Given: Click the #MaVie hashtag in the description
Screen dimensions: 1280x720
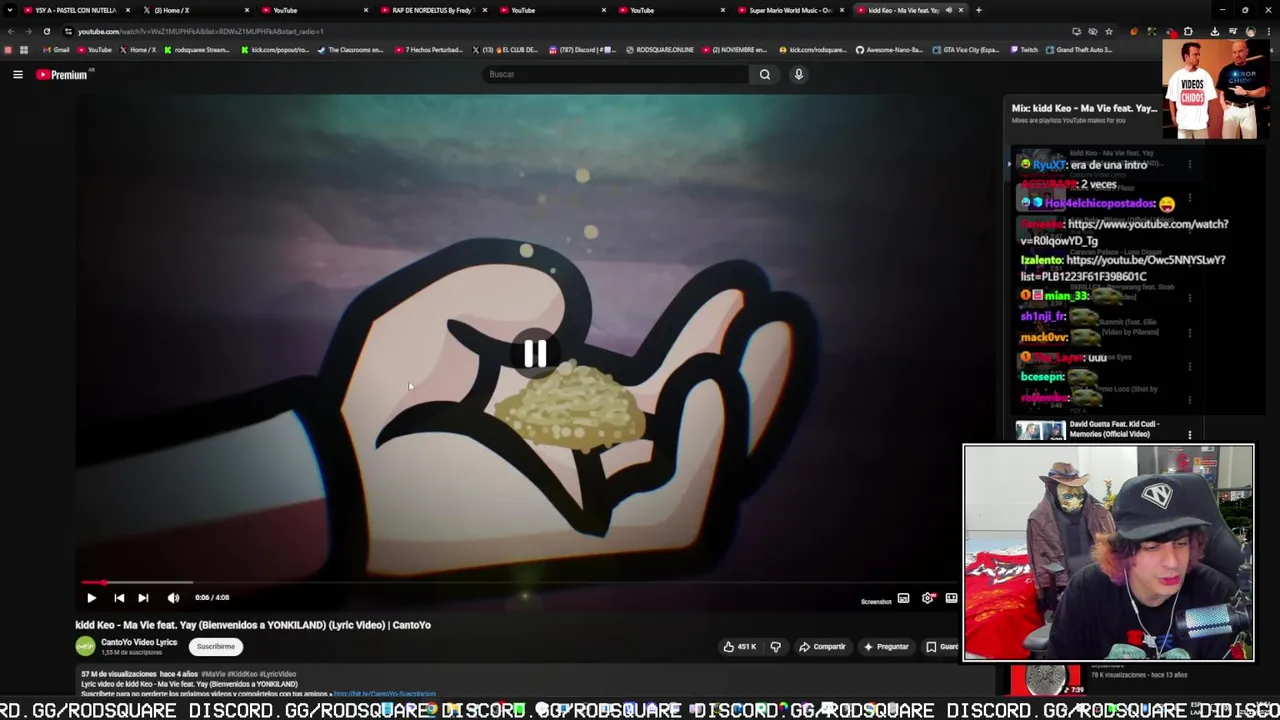Looking at the screenshot, I should [213, 675].
